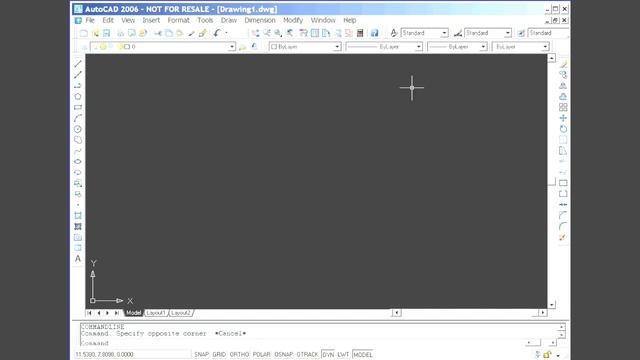640x360 pixels.
Task: Toggle POLAR tracking in status bar
Action: [x=262, y=354]
